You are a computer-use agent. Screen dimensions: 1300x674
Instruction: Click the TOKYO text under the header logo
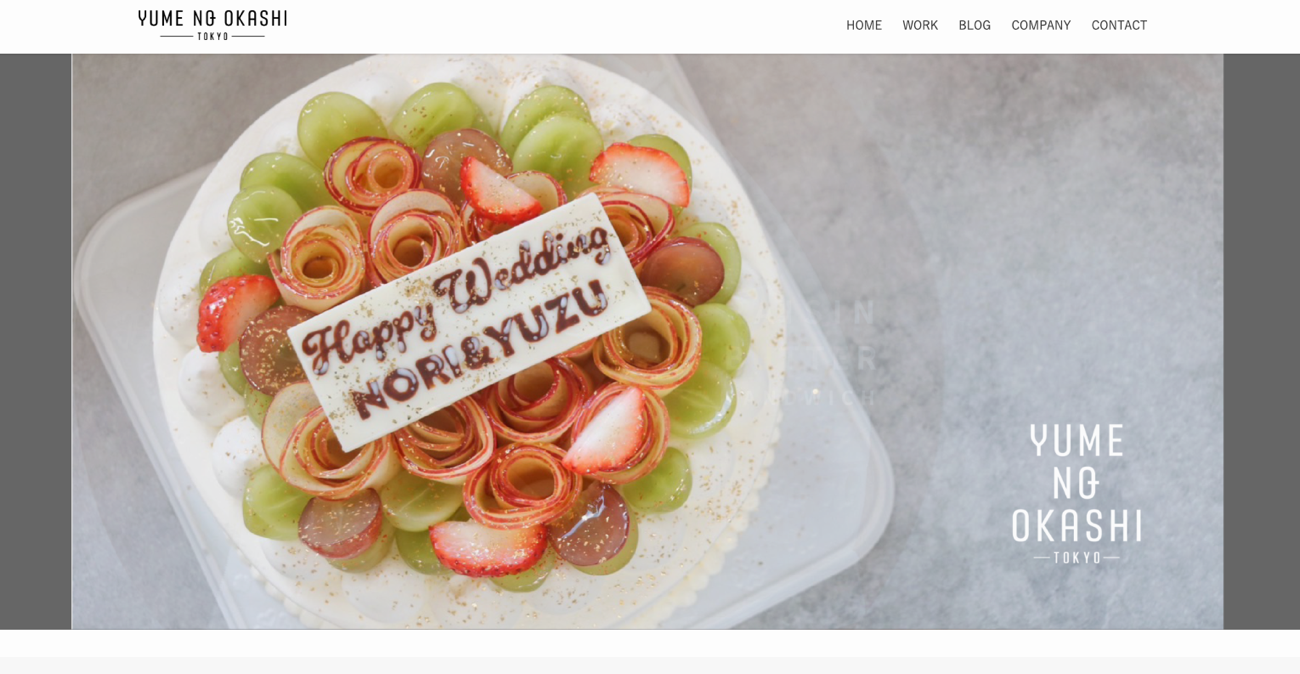pos(213,36)
